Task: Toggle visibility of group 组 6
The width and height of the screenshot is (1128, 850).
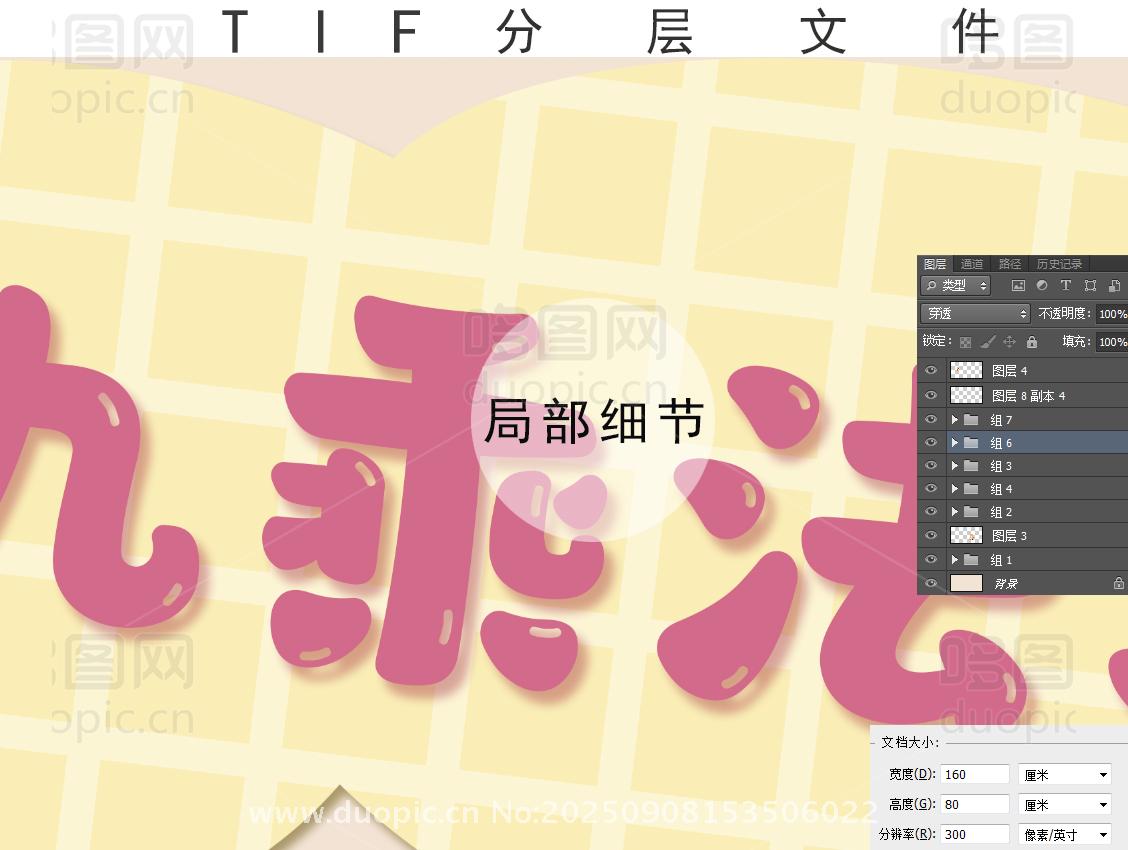Action: (931, 442)
